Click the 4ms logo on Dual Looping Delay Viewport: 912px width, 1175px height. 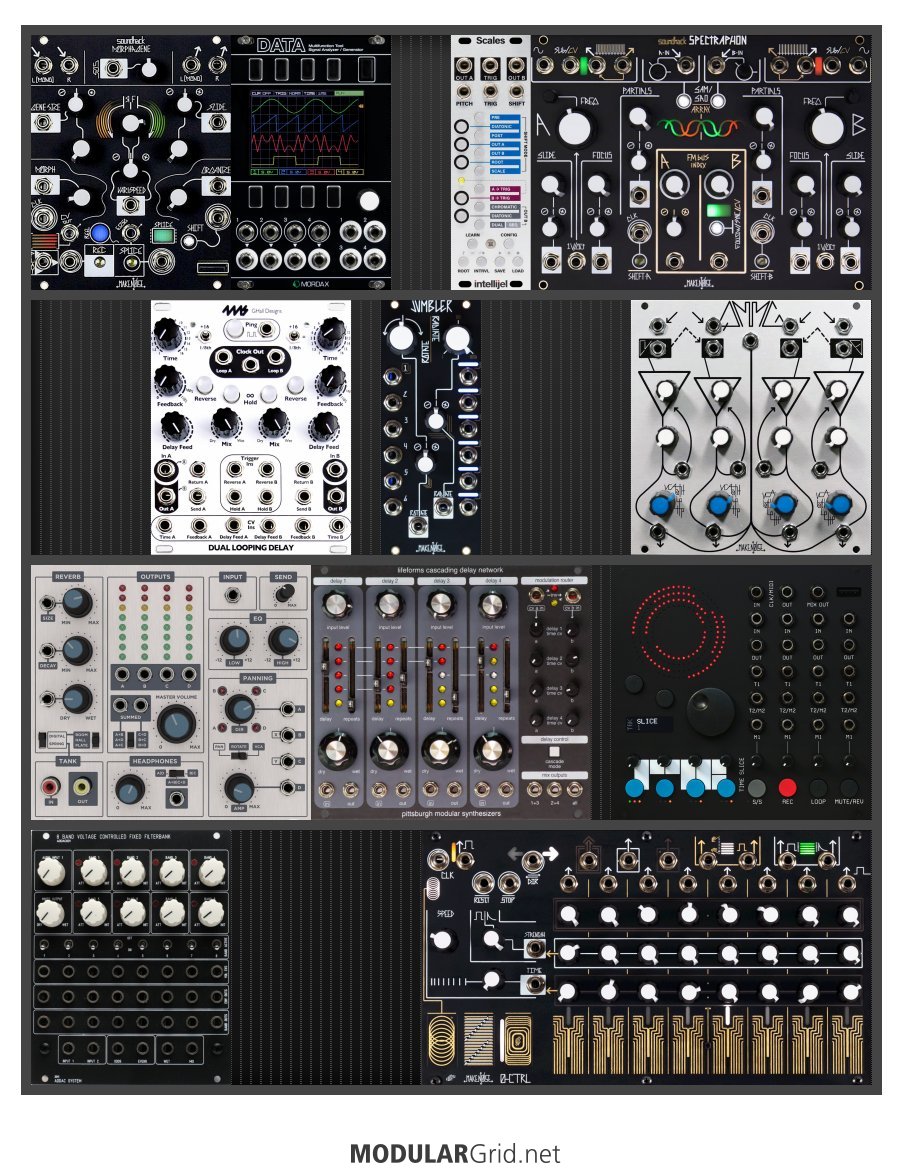pyautogui.click(x=235, y=310)
